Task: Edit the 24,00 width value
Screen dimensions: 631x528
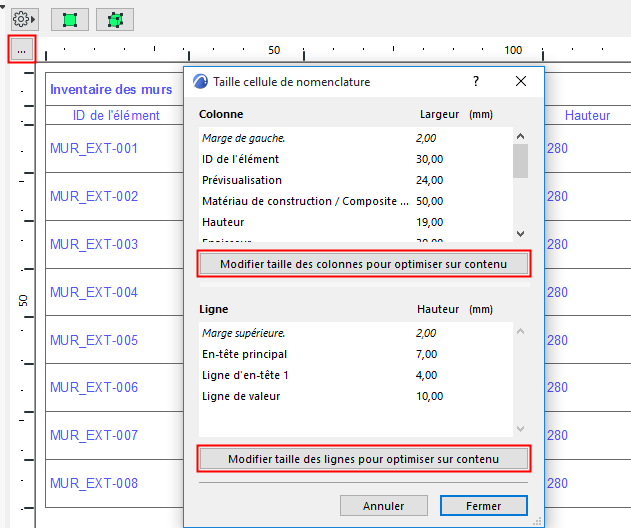Action: coord(429,180)
